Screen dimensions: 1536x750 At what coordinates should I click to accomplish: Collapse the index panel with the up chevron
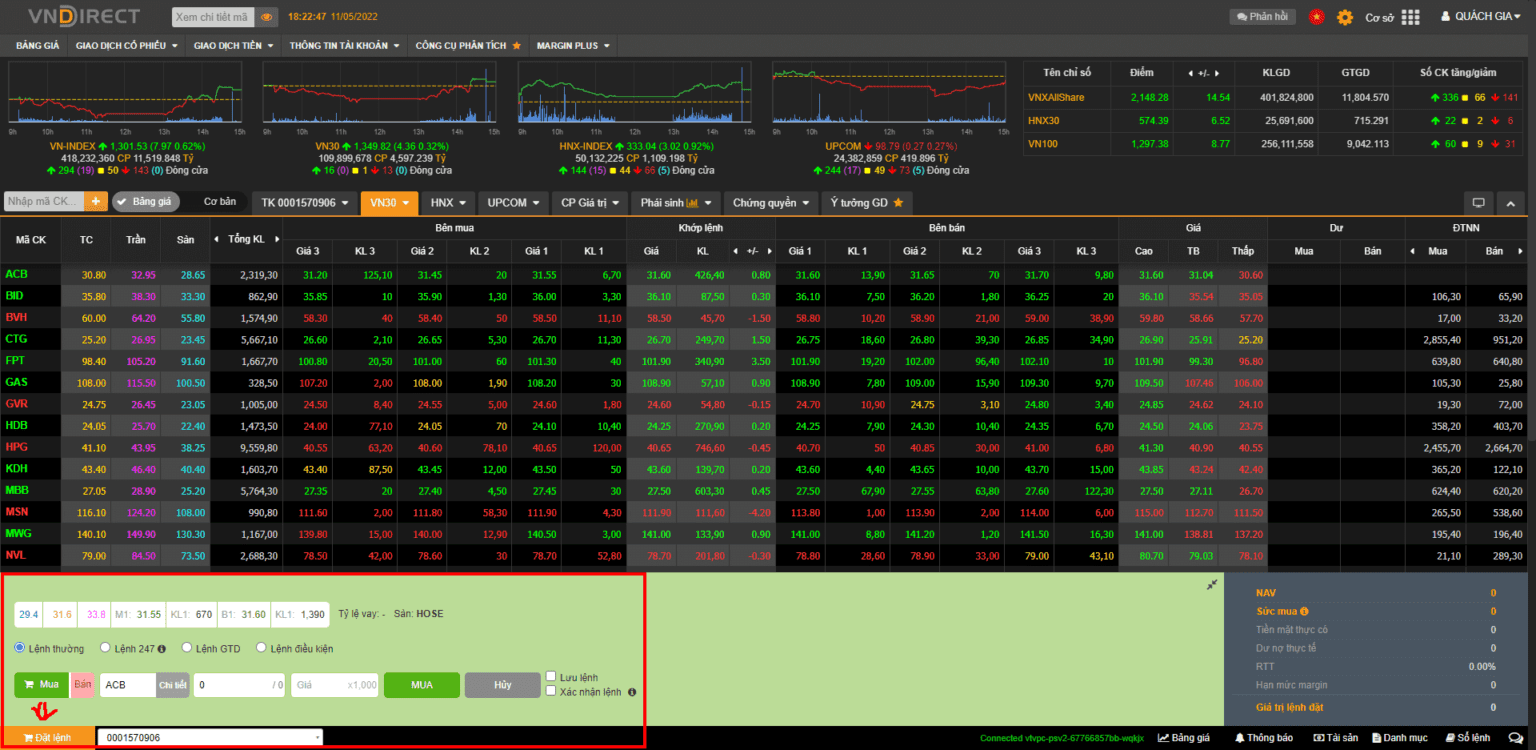click(1511, 202)
